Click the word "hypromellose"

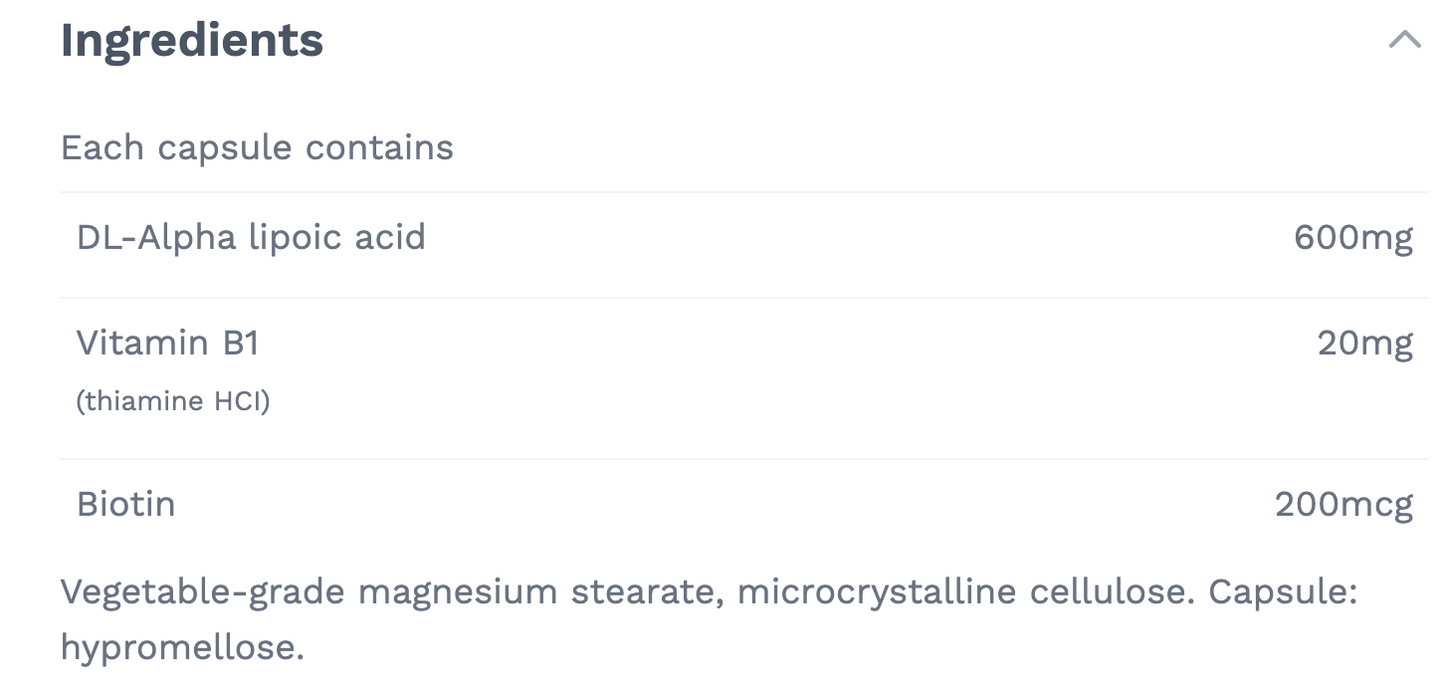(x=181, y=648)
